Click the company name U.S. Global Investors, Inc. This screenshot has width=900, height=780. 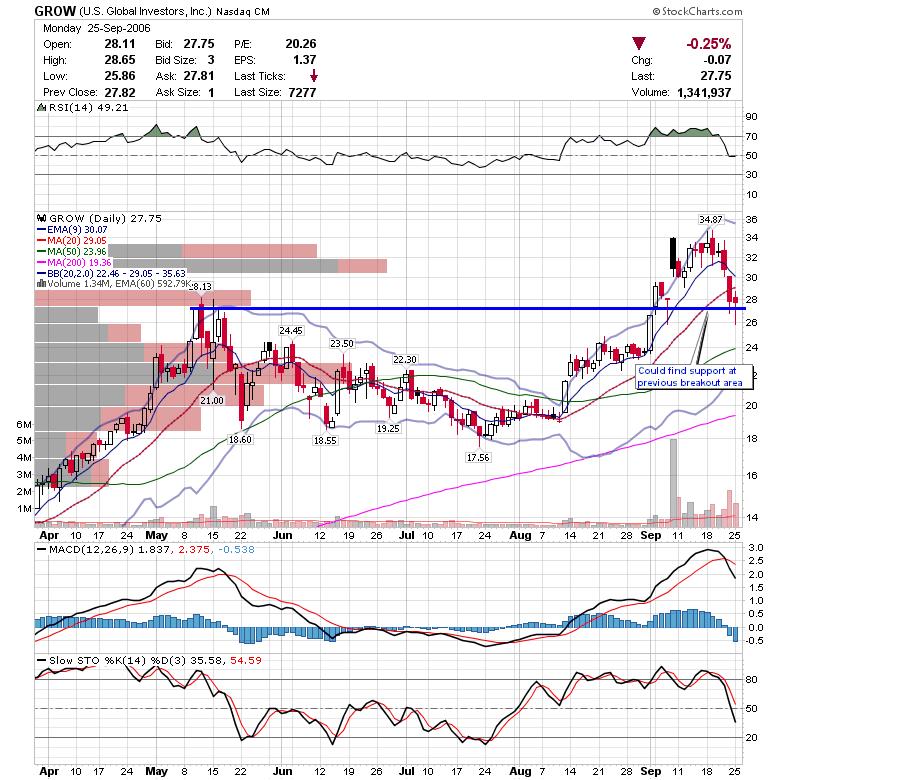(145, 11)
